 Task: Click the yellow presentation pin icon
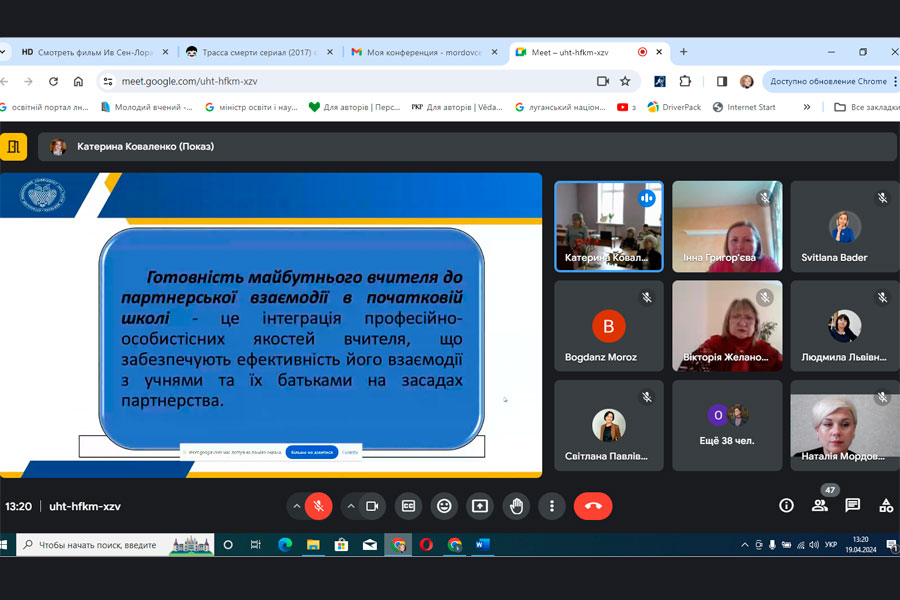(13, 147)
